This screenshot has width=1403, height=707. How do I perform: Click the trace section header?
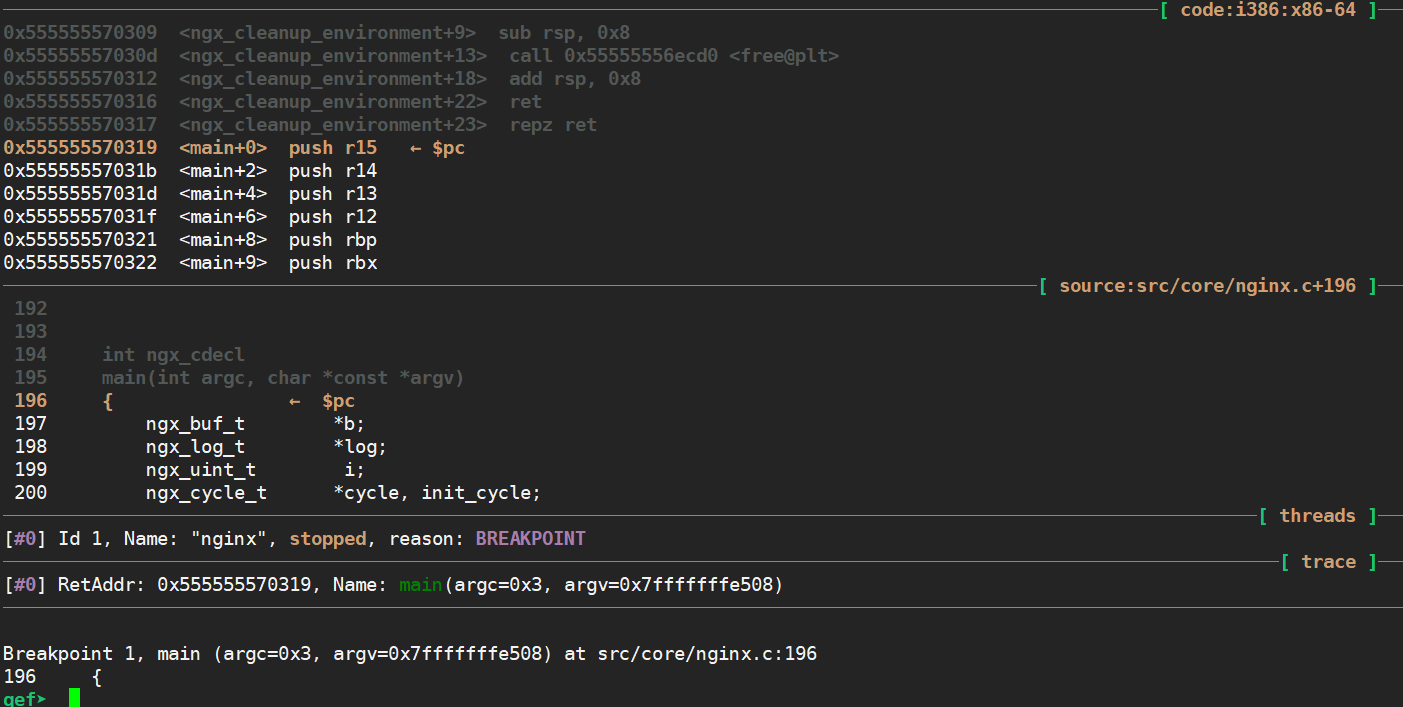coord(1328,562)
